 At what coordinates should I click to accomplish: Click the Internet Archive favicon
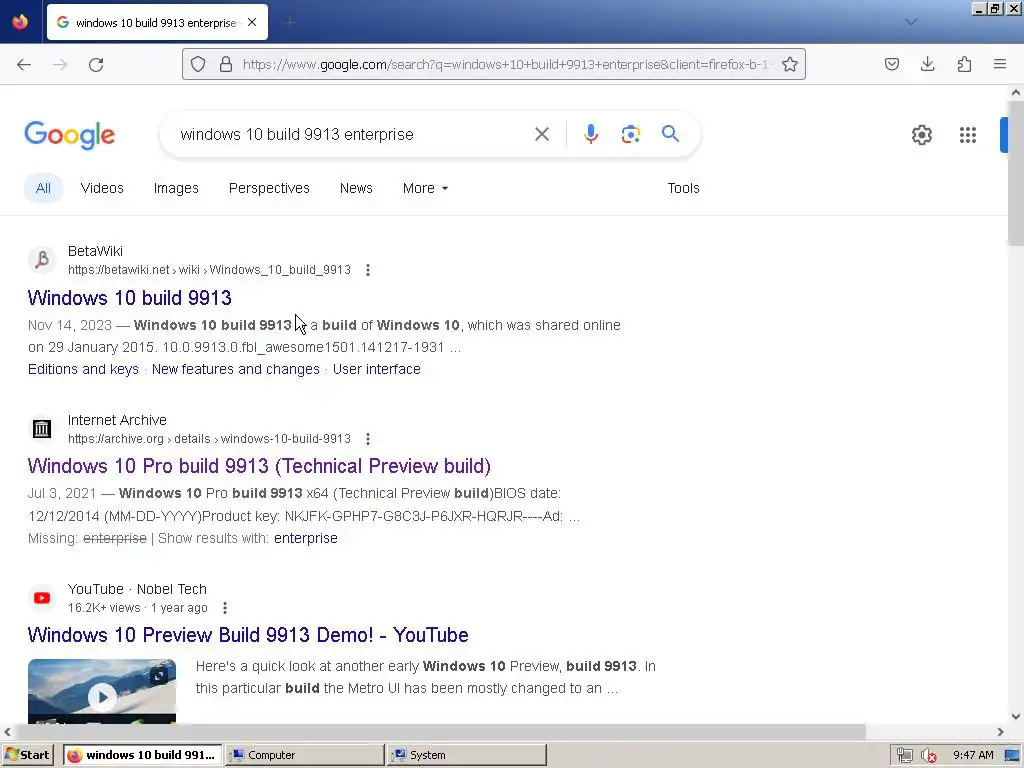(x=42, y=429)
